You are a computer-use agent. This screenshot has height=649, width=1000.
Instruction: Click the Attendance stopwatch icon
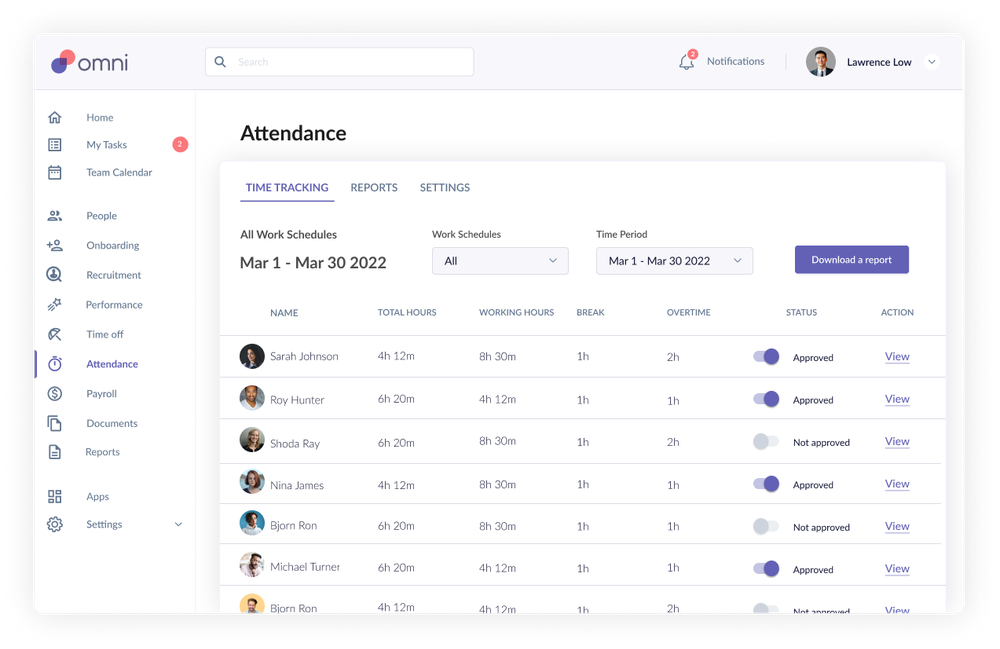click(x=55, y=363)
